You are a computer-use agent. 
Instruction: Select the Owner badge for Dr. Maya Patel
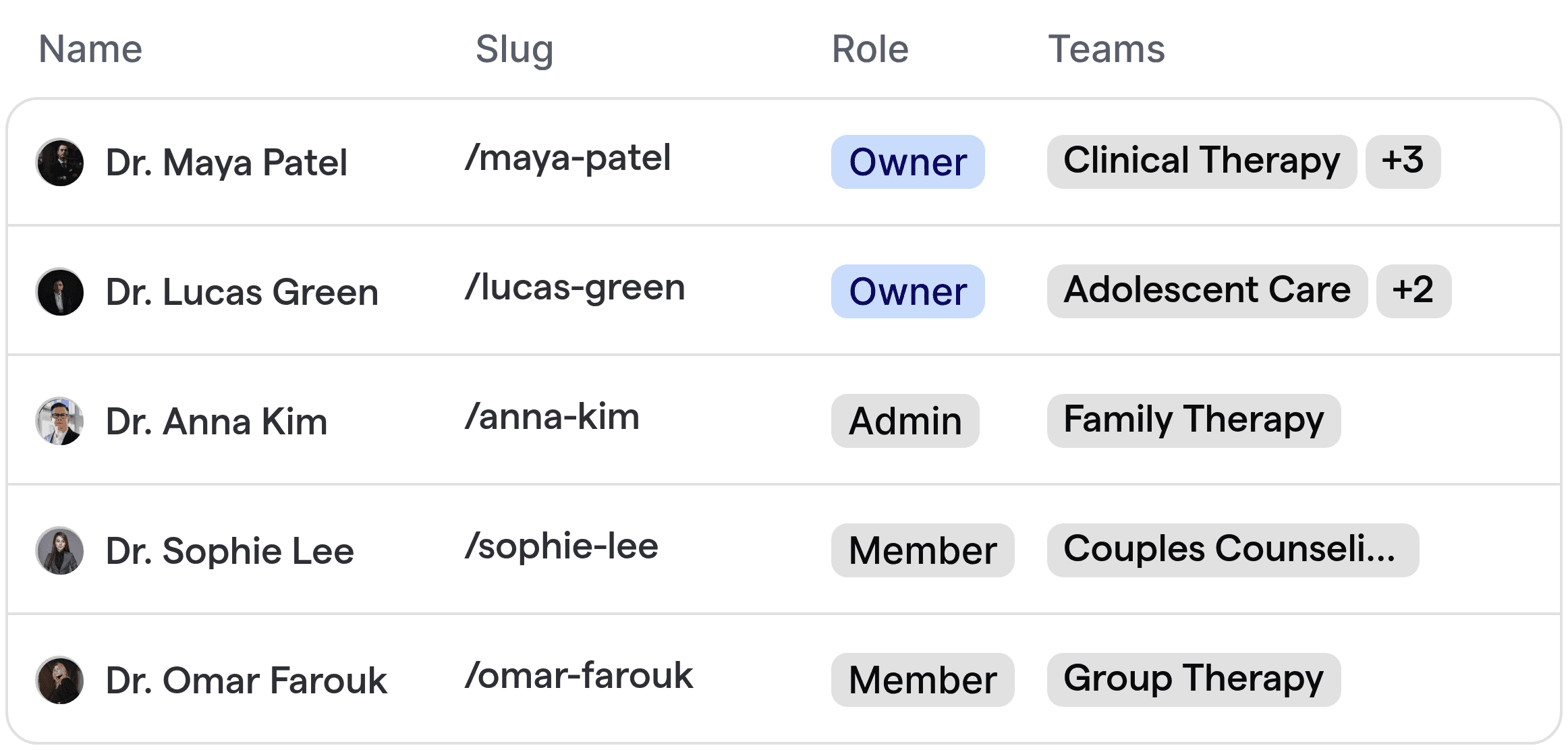point(907,162)
